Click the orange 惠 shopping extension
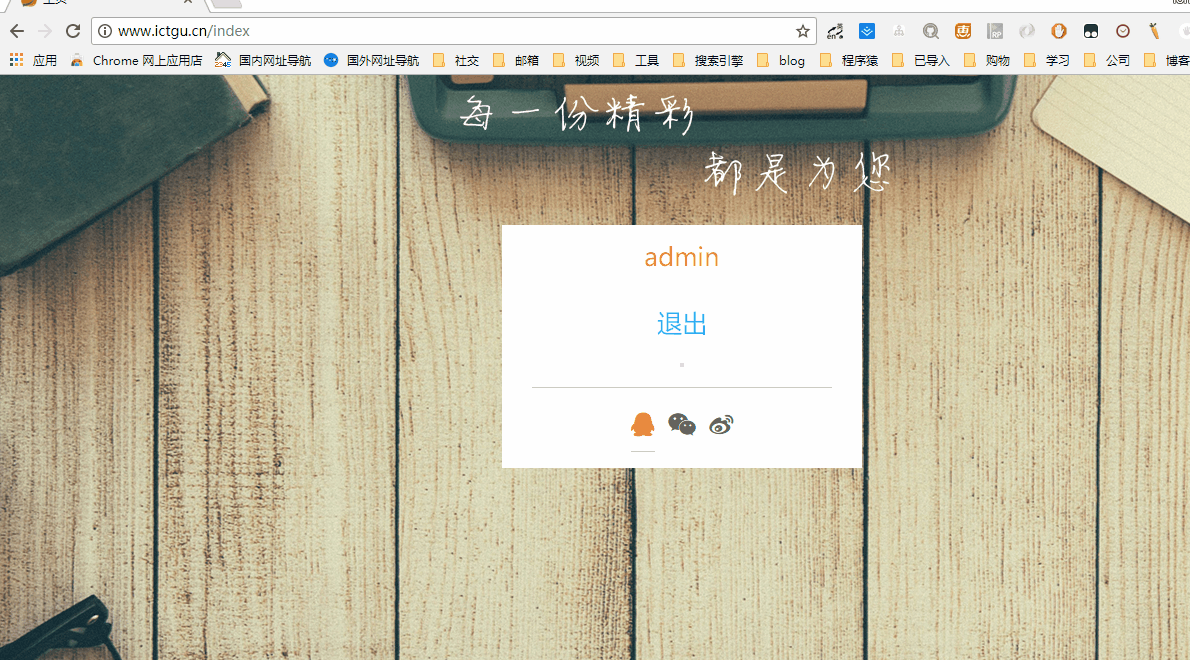1190x660 pixels. pyautogui.click(x=963, y=31)
